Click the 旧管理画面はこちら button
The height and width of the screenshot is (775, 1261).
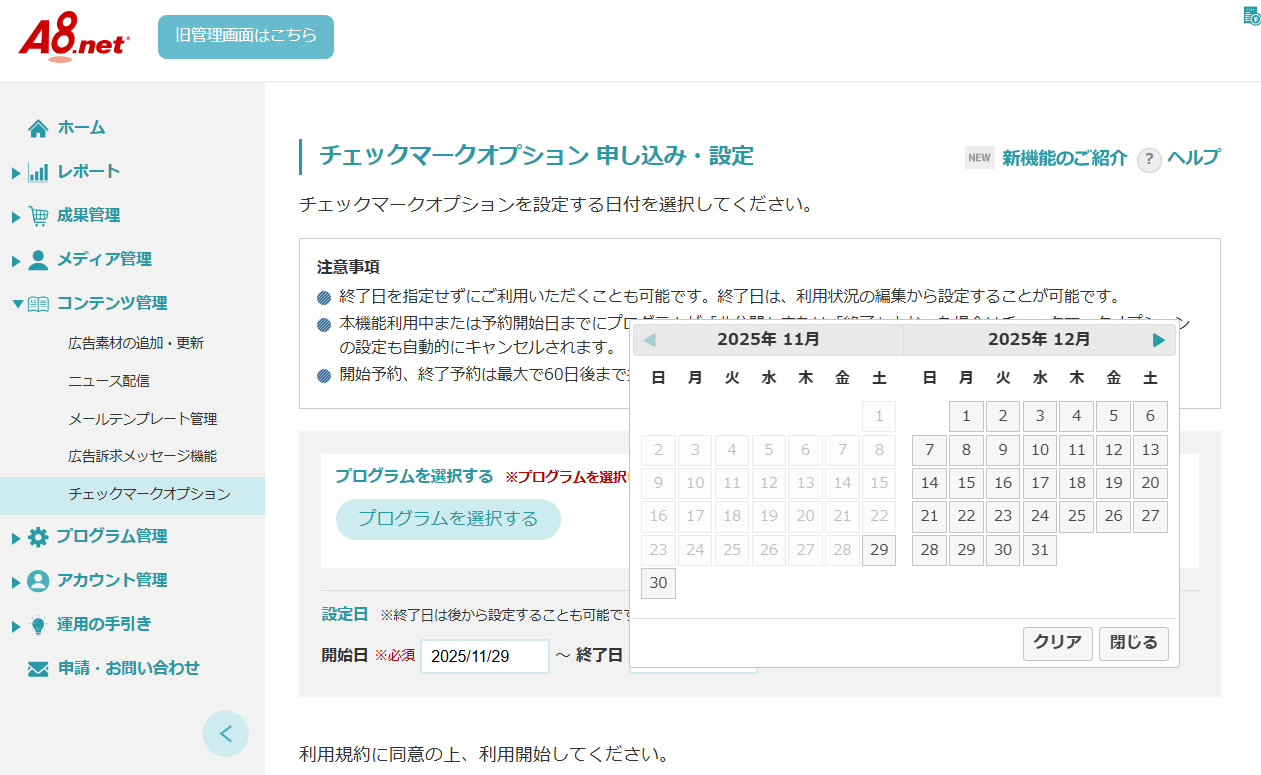(x=246, y=36)
